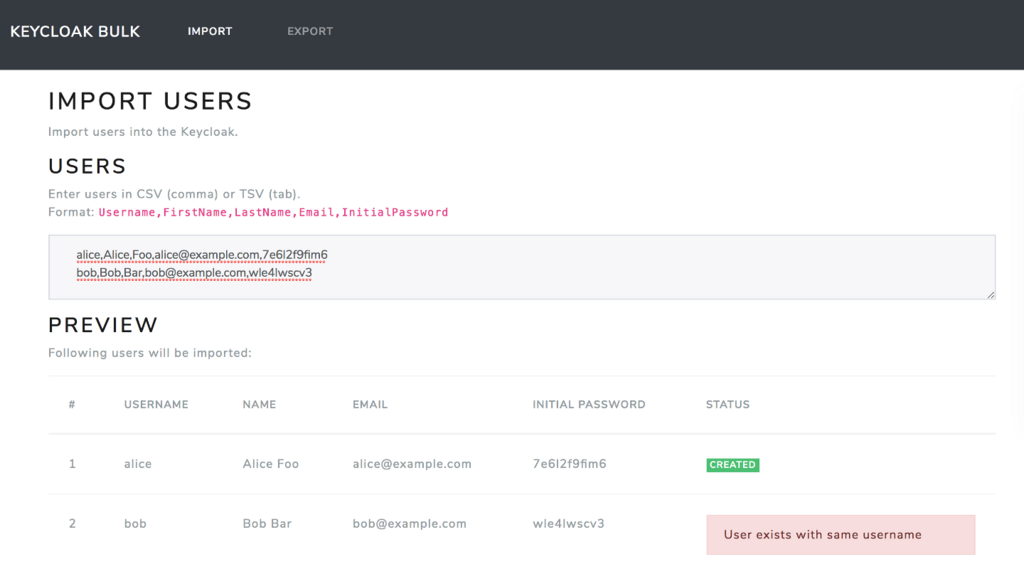Screen dimensions: 1024x569
Task: Click the textarea resize handle corner
Action: click(x=991, y=295)
